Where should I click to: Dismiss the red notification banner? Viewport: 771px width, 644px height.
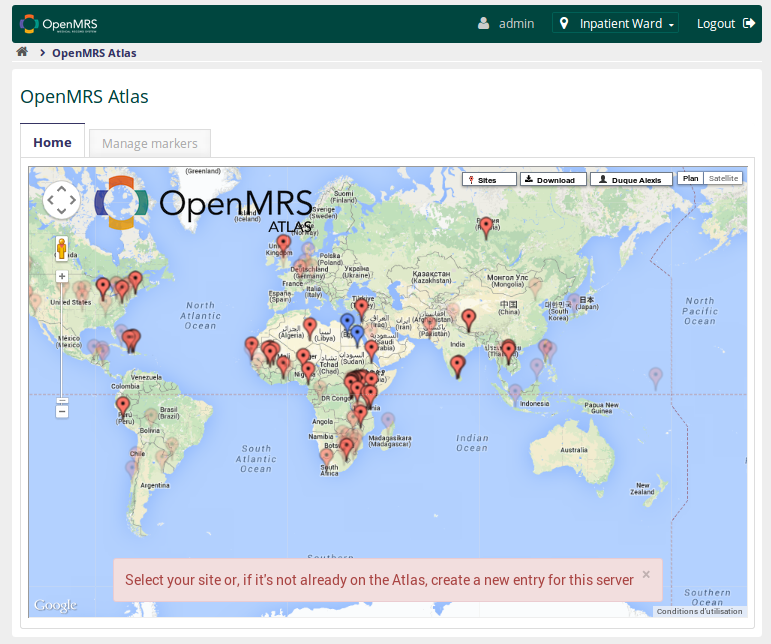tap(646, 574)
